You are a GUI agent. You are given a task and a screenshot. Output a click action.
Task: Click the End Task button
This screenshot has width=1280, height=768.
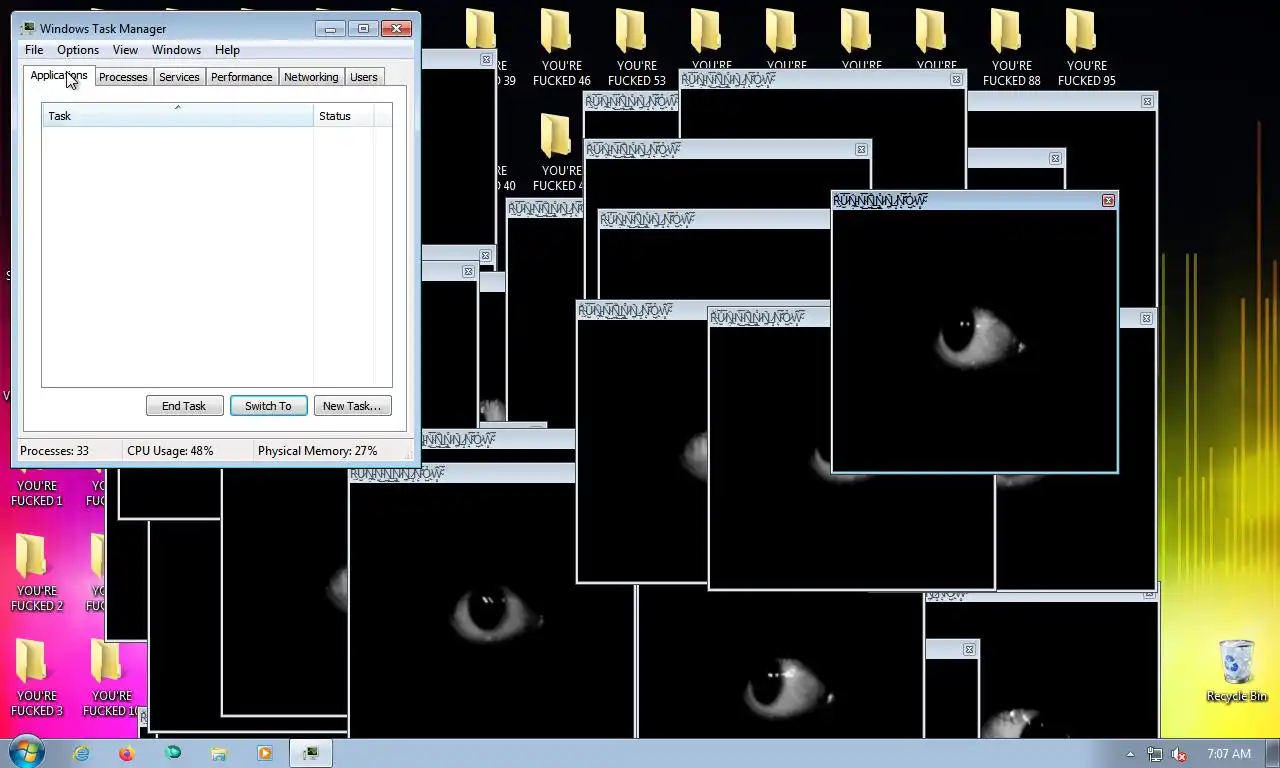click(184, 406)
